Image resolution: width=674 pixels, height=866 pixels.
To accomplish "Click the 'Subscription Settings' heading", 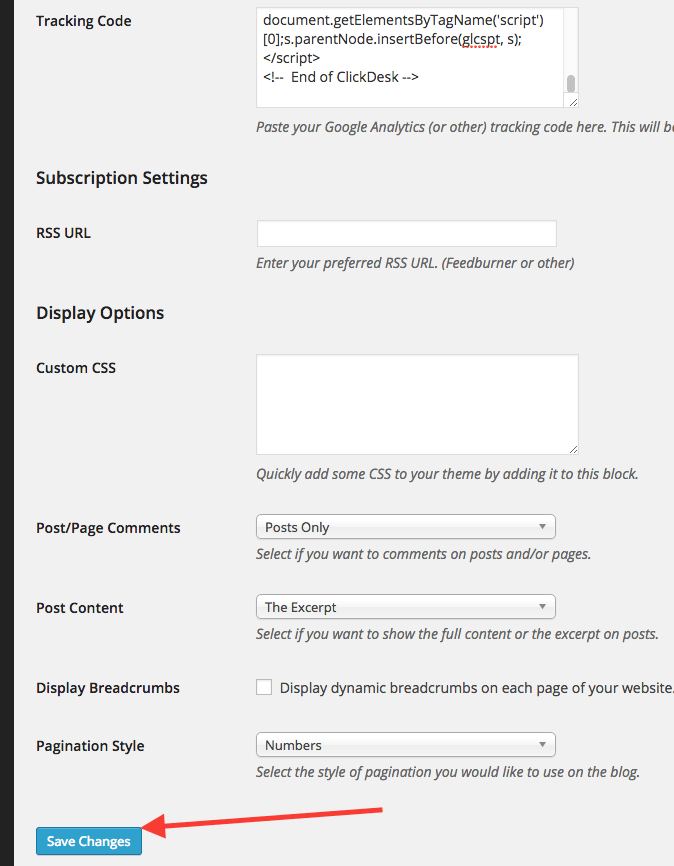I will tap(122, 178).
